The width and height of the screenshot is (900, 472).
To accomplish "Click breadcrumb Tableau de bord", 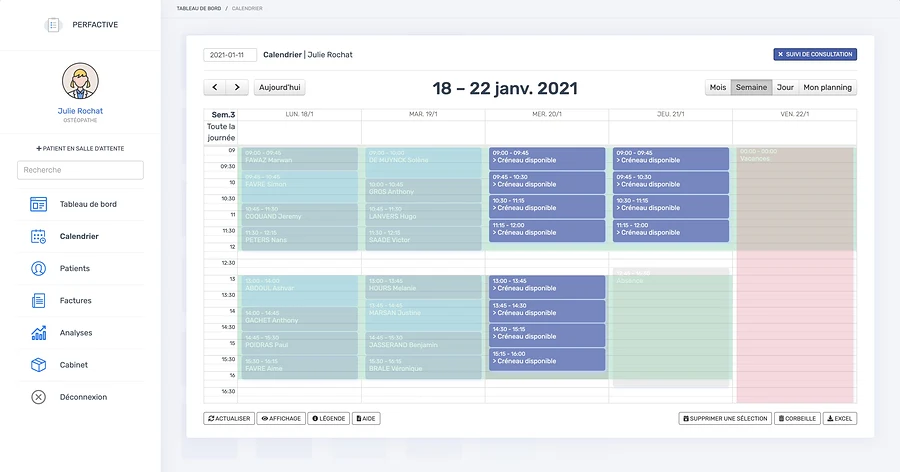I will [x=199, y=9].
